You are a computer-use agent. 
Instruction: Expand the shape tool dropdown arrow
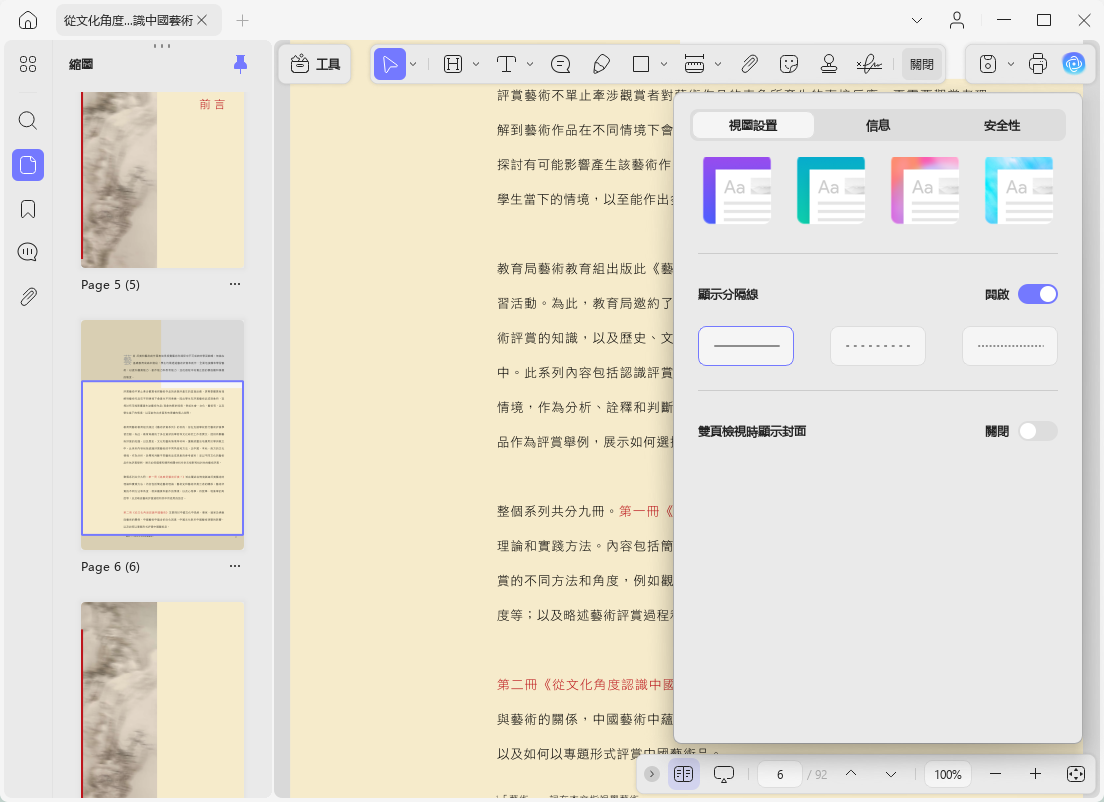tap(664, 64)
